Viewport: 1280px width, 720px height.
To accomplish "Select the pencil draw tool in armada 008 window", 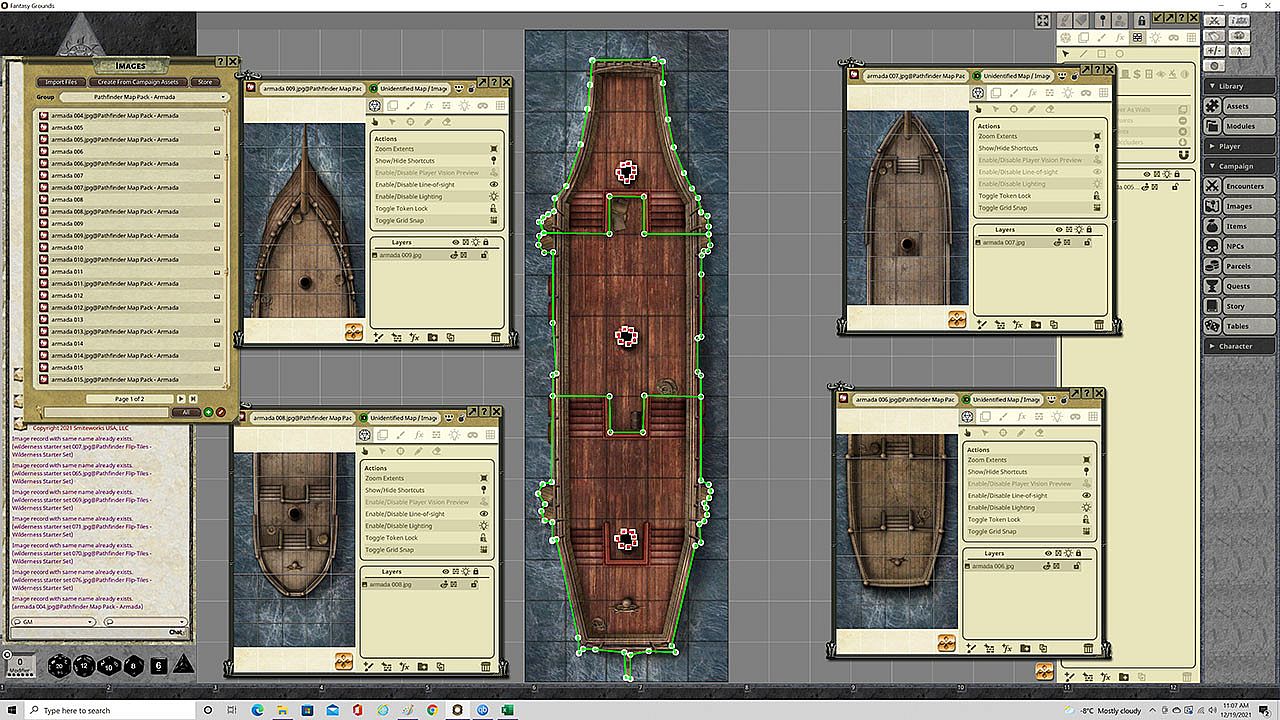I will click(418, 451).
